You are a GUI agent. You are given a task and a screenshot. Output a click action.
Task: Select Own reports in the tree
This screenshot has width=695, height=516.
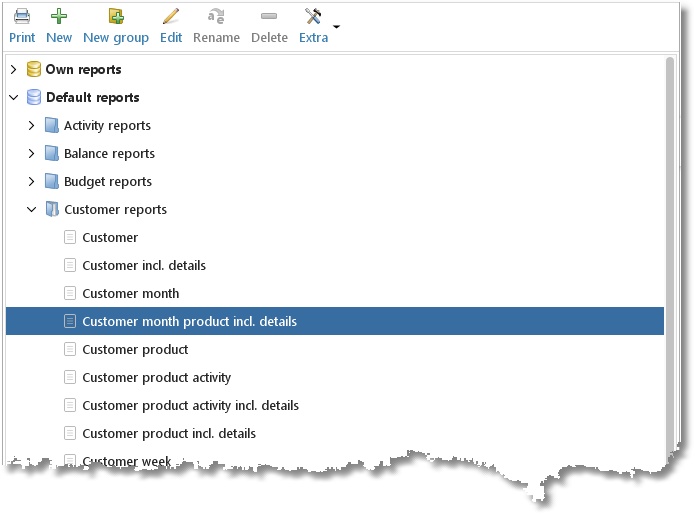coord(83,70)
